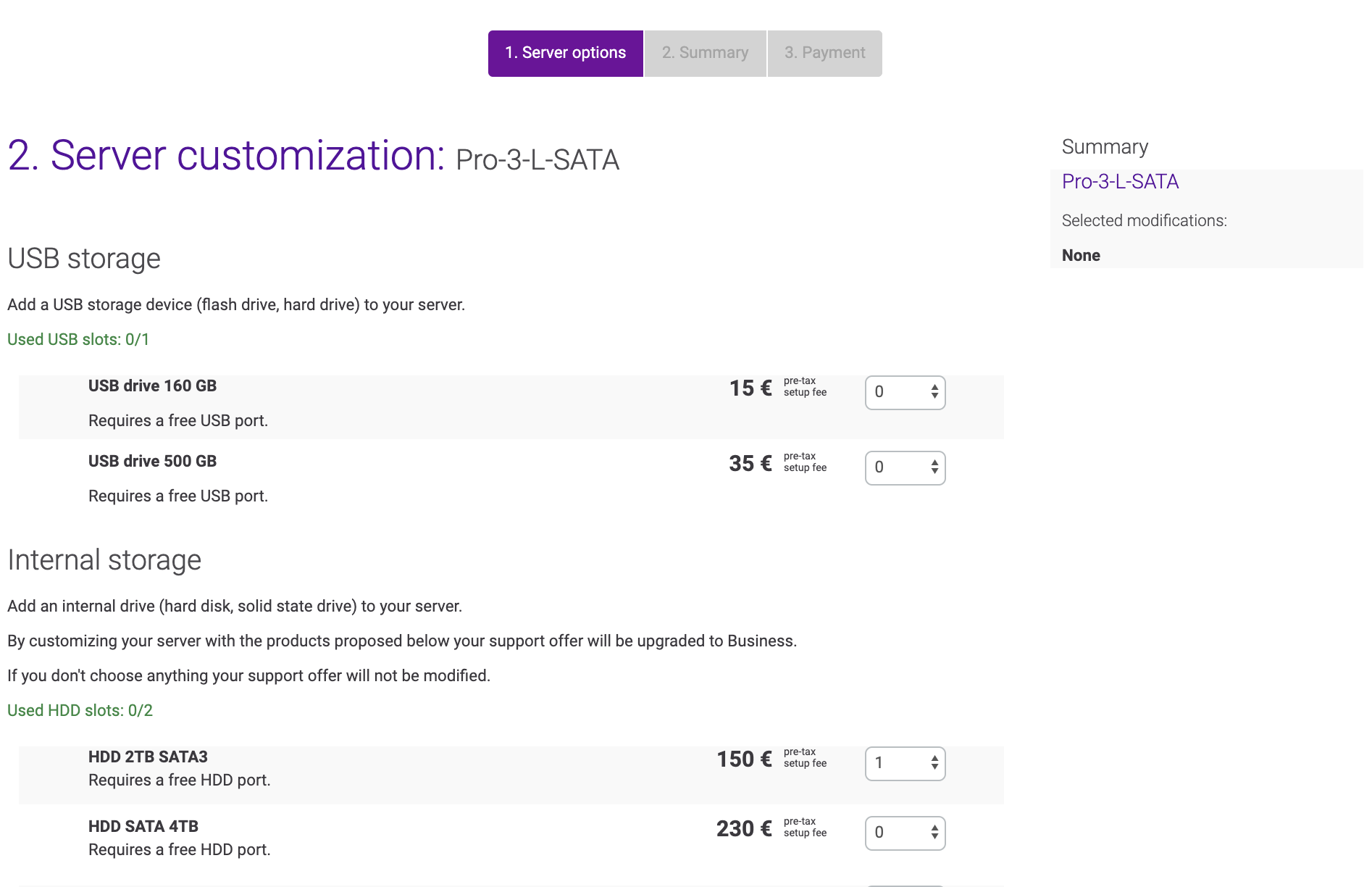
Task: Click the HDD SATA 4TB product name
Action: click(x=143, y=827)
